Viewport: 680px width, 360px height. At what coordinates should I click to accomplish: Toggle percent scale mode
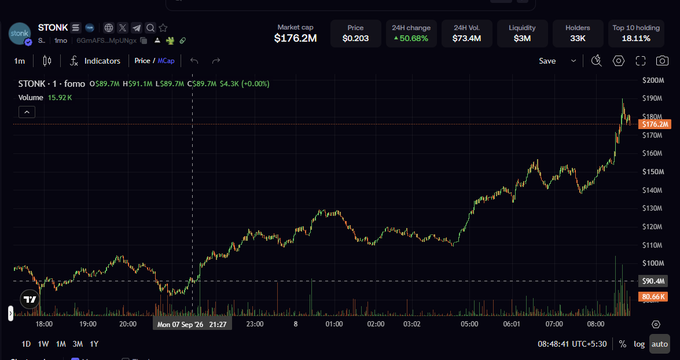tap(623, 344)
